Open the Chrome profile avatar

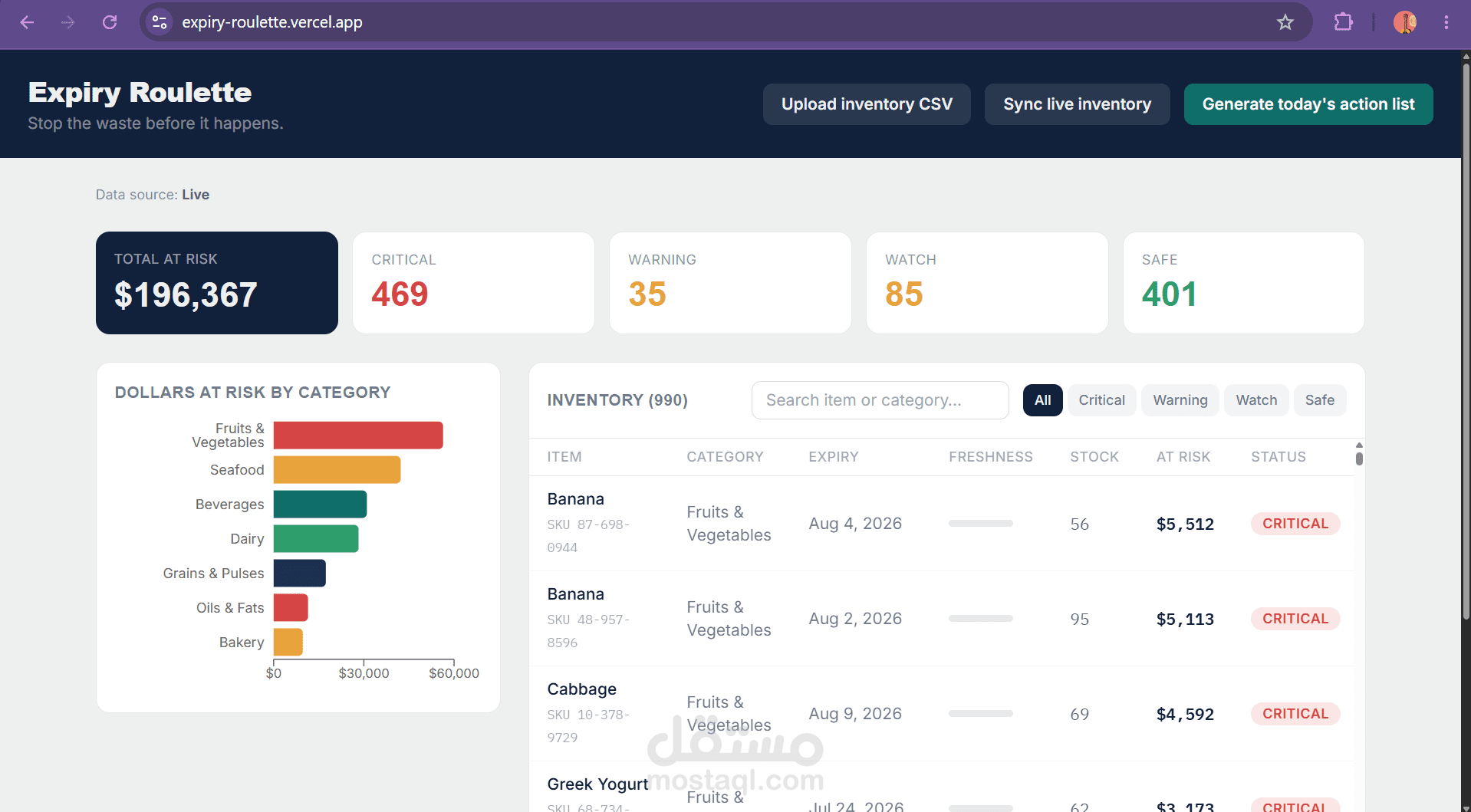tap(1405, 22)
